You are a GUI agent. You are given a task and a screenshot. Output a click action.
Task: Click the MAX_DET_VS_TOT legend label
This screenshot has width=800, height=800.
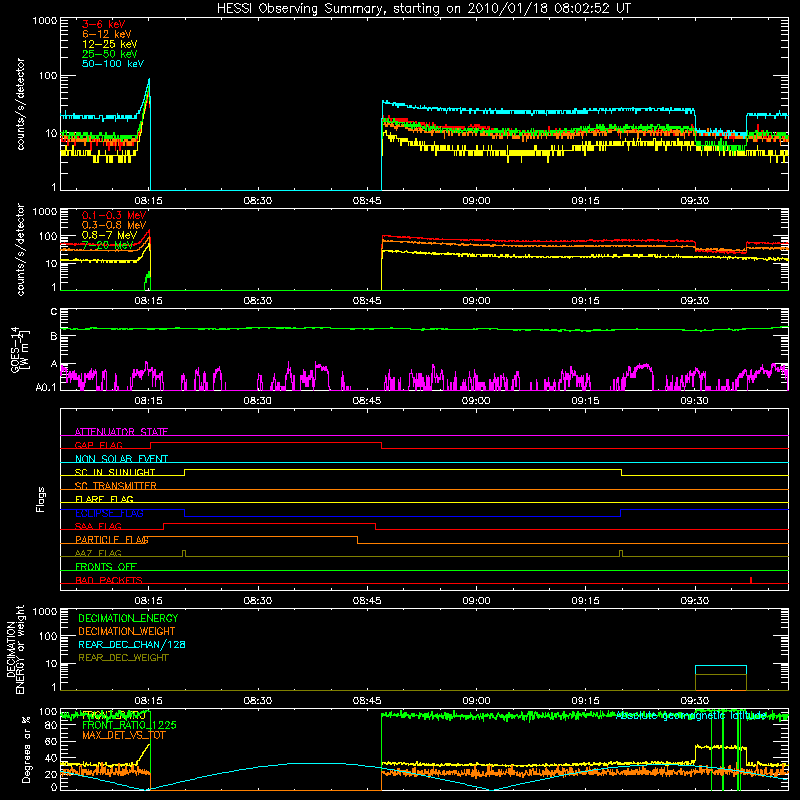click(x=123, y=736)
